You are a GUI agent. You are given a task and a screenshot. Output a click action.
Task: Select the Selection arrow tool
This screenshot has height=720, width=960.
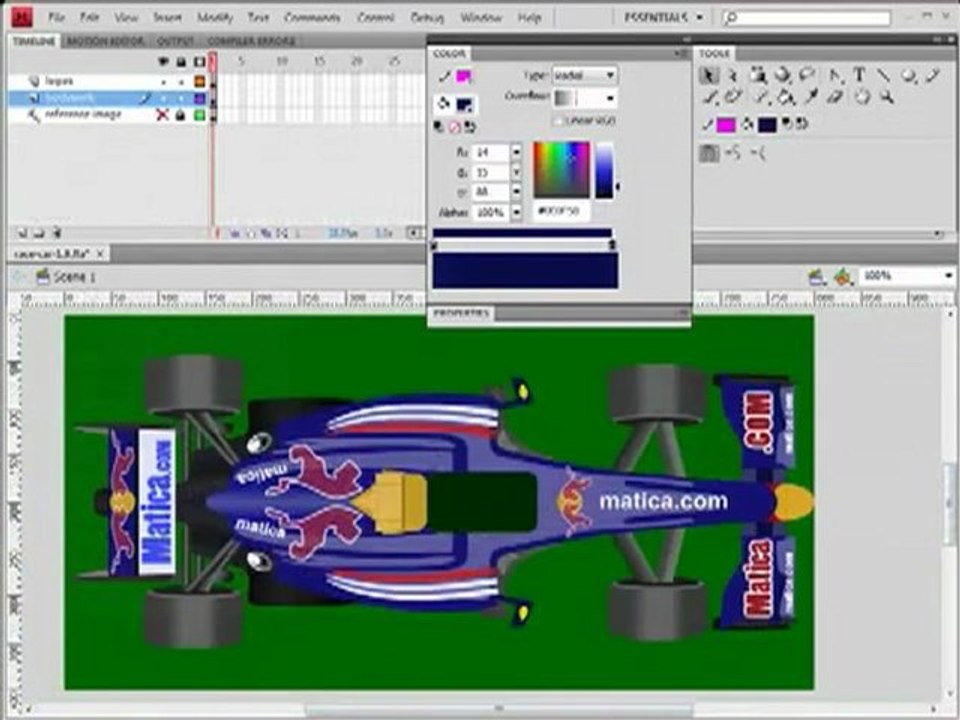tap(708, 75)
